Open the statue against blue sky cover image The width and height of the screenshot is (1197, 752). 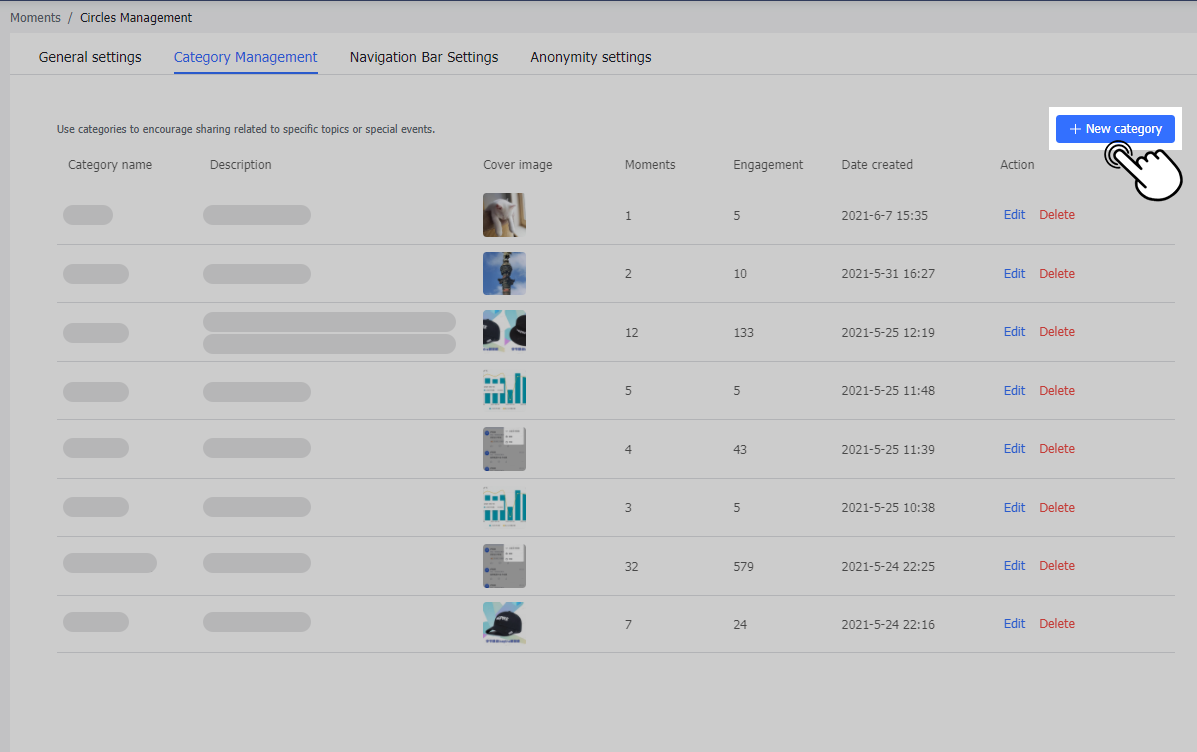(x=504, y=273)
